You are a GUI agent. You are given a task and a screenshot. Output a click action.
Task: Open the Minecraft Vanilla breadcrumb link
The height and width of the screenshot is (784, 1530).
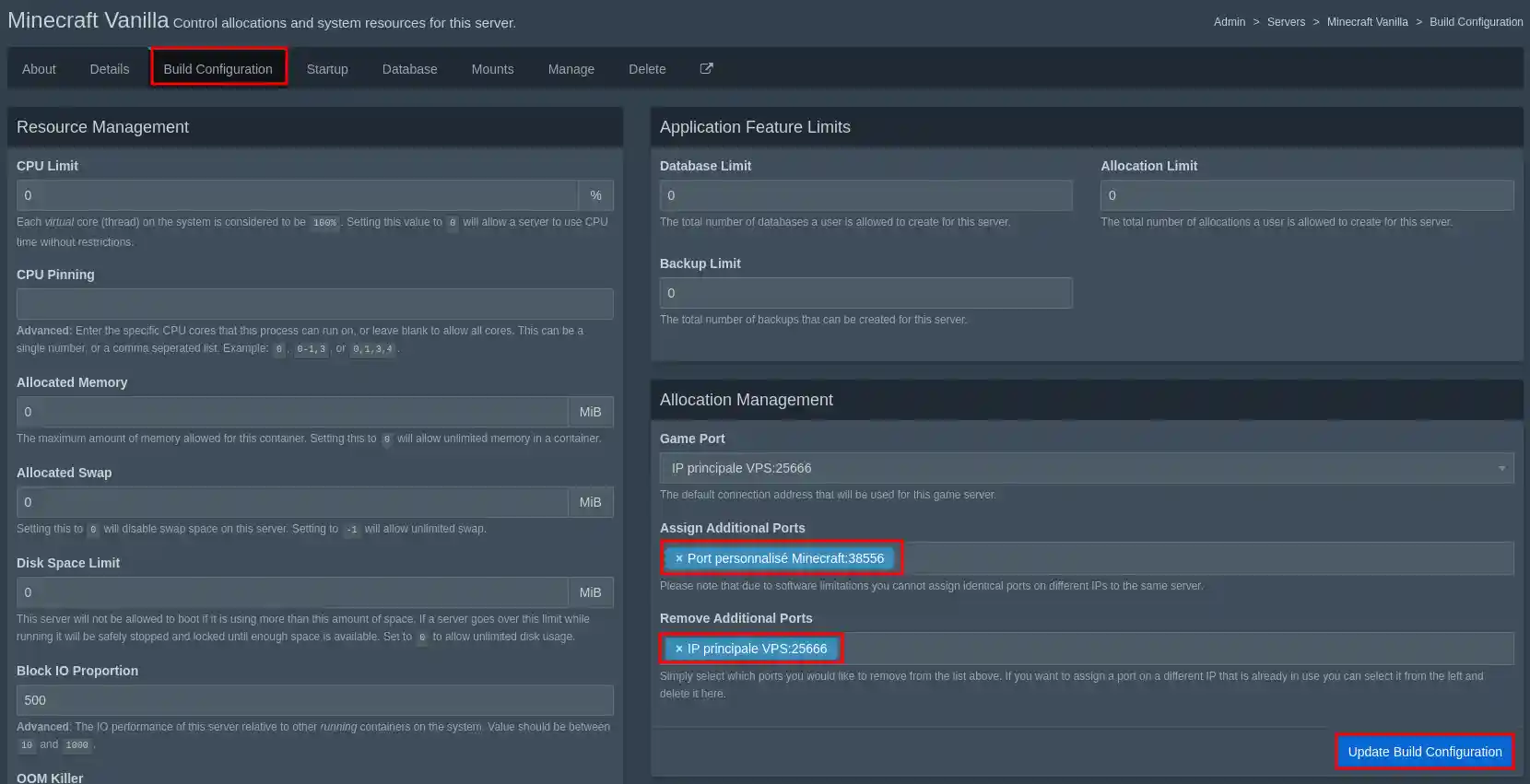pos(1367,22)
